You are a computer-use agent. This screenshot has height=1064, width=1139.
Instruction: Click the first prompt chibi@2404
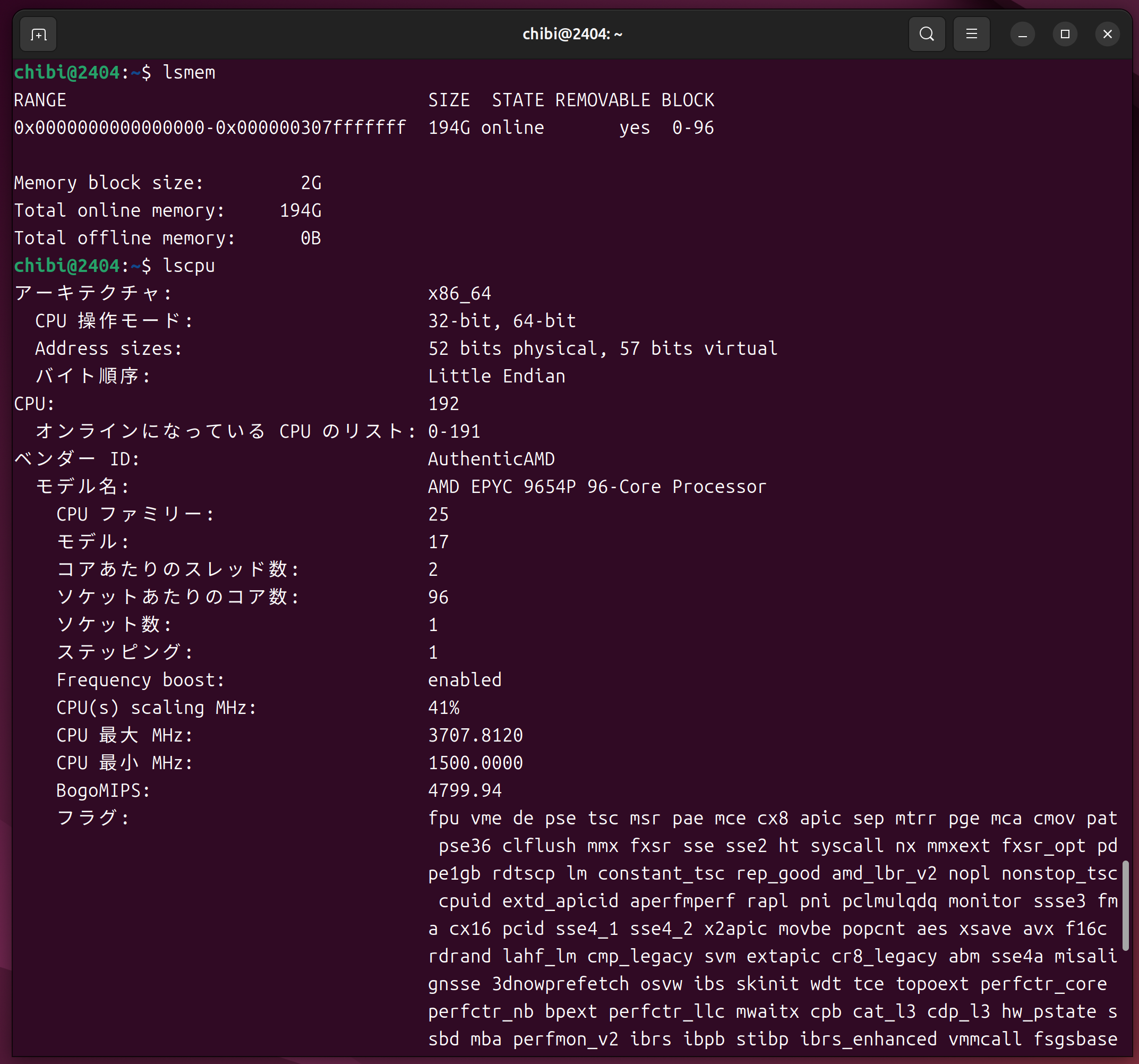tap(66, 73)
